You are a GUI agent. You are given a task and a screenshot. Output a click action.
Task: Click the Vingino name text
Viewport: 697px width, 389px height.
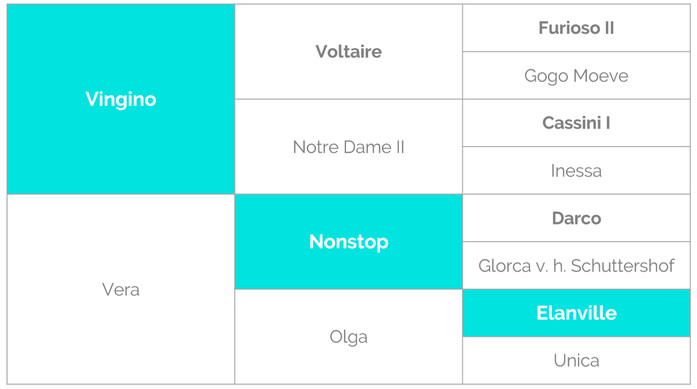coord(121,99)
